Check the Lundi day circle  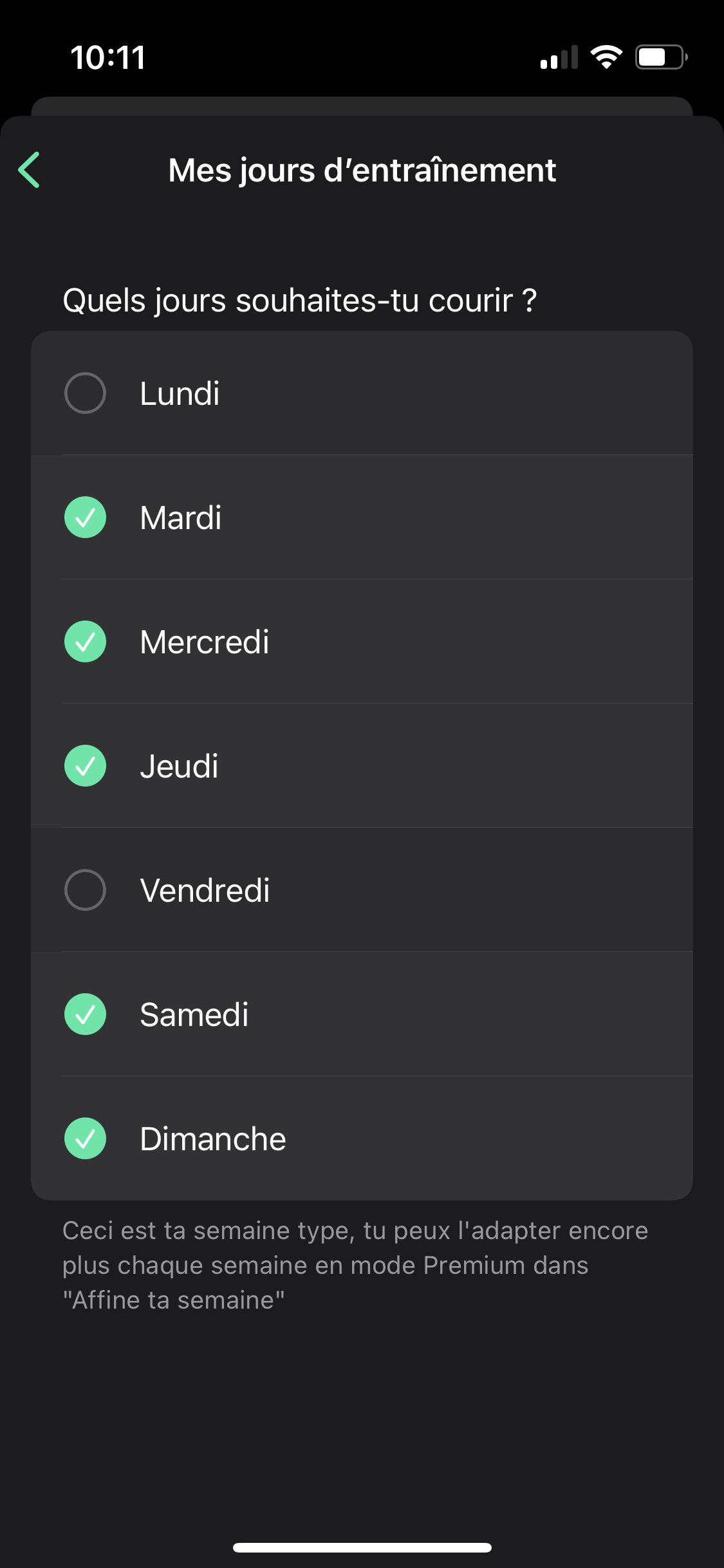[85, 393]
